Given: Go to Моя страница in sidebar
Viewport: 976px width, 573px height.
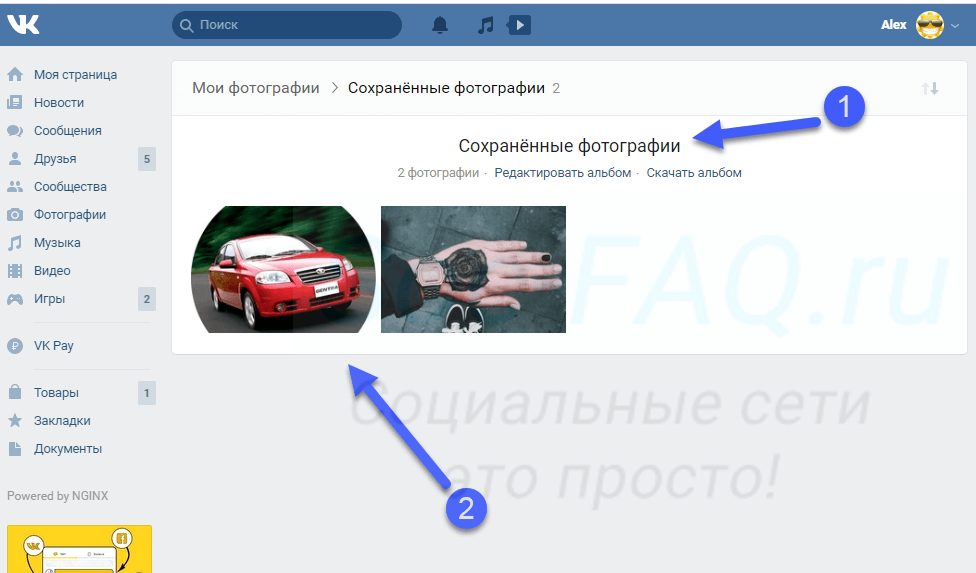Looking at the screenshot, I should coord(75,75).
